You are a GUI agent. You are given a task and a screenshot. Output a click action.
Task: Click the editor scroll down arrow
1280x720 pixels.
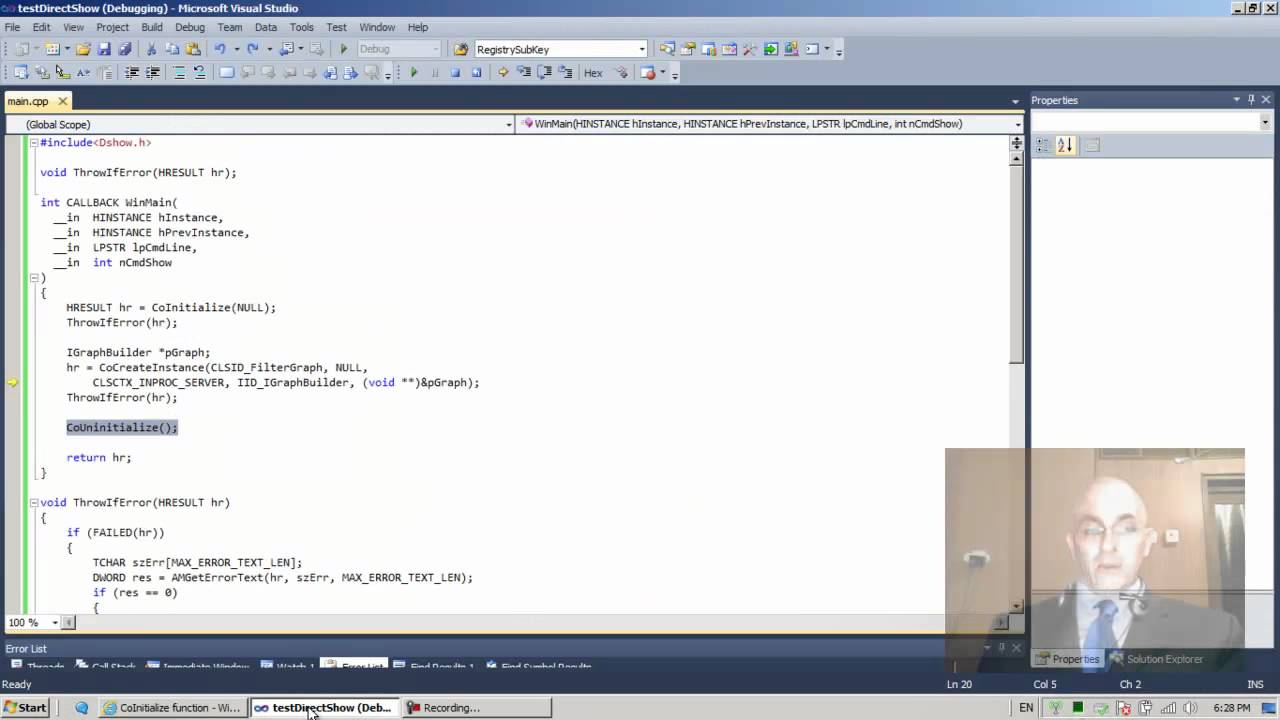1016,606
